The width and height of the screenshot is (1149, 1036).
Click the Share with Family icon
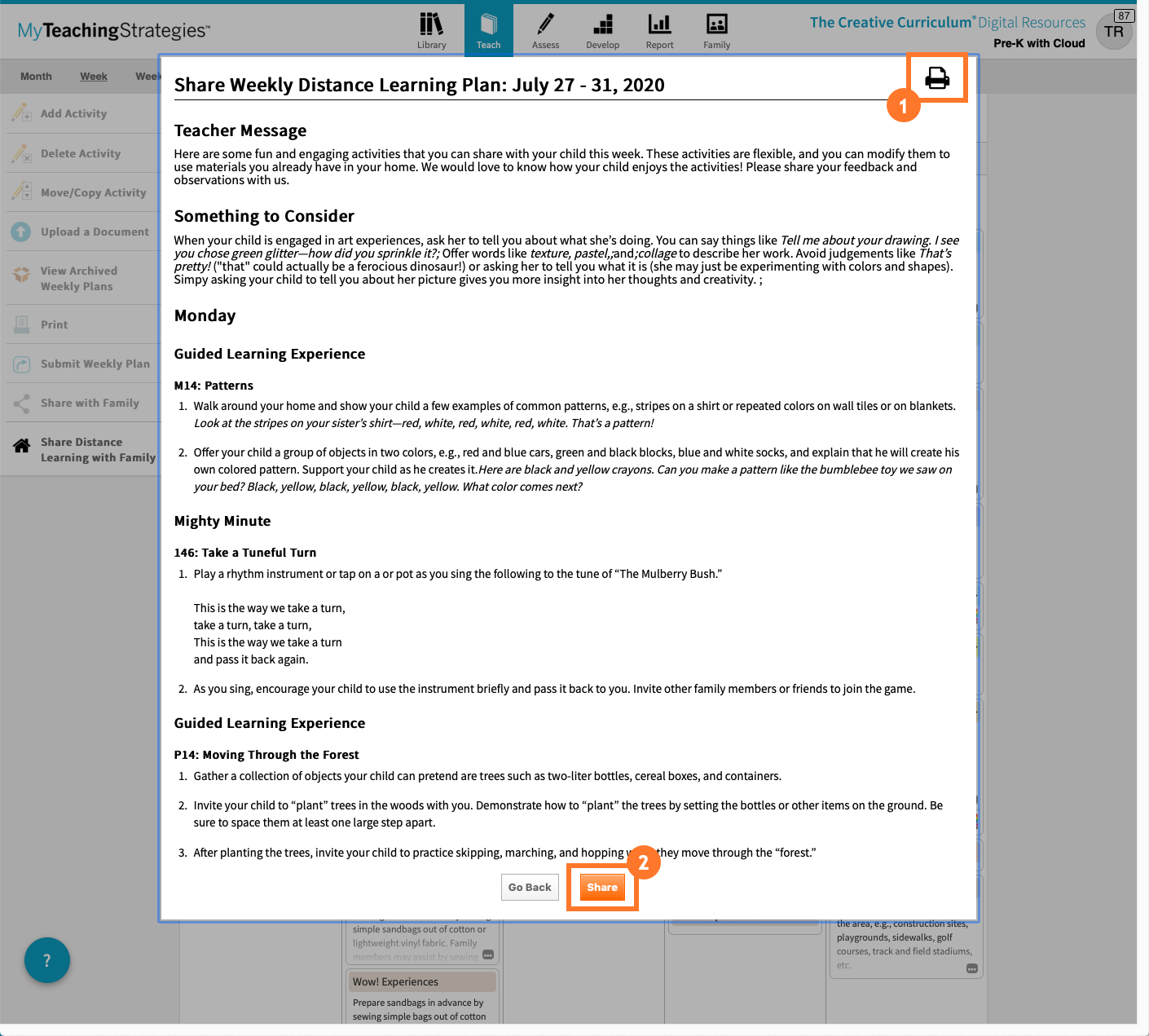pos(22,403)
